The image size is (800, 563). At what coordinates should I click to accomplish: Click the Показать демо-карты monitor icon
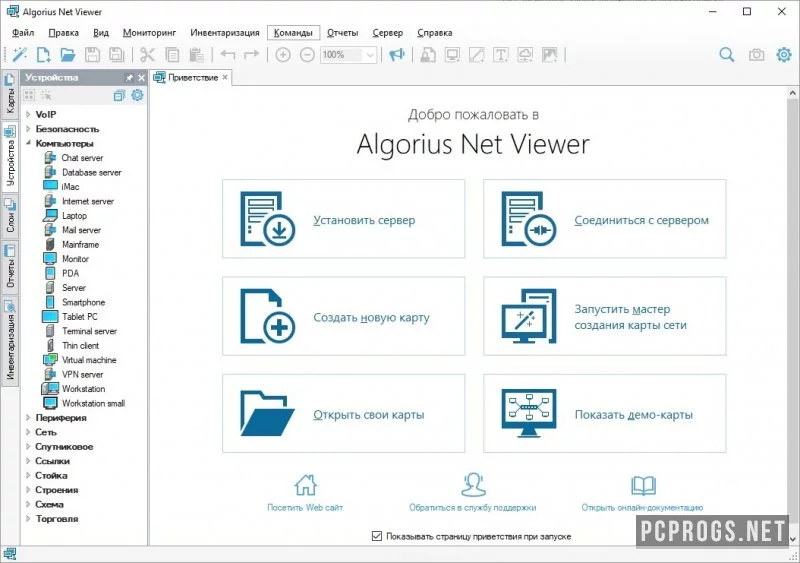pyautogui.click(x=529, y=413)
